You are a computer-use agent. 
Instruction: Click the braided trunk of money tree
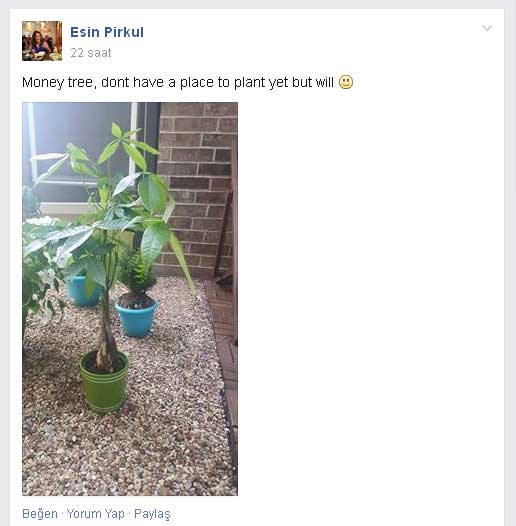(106, 335)
